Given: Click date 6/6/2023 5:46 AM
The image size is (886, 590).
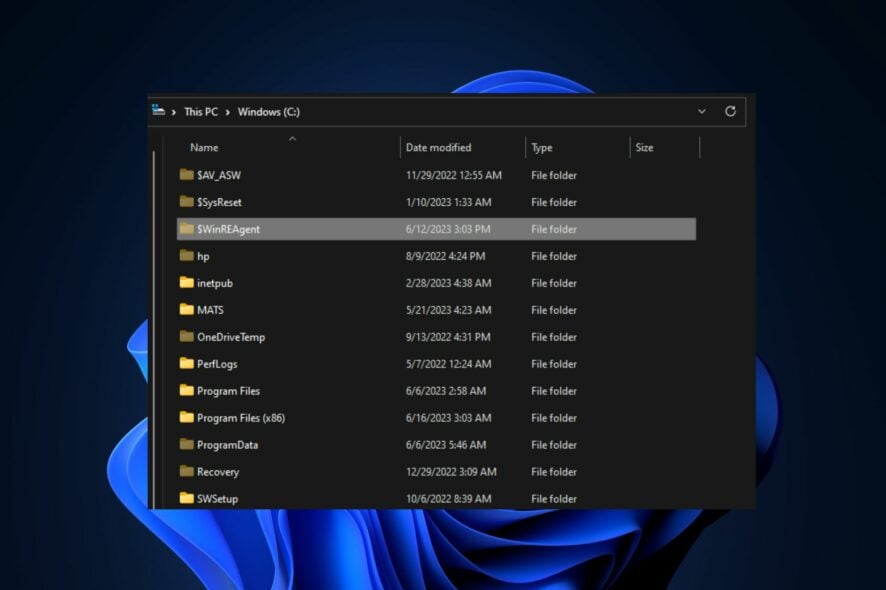Looking at the screenshot, I should click(446, 445).
